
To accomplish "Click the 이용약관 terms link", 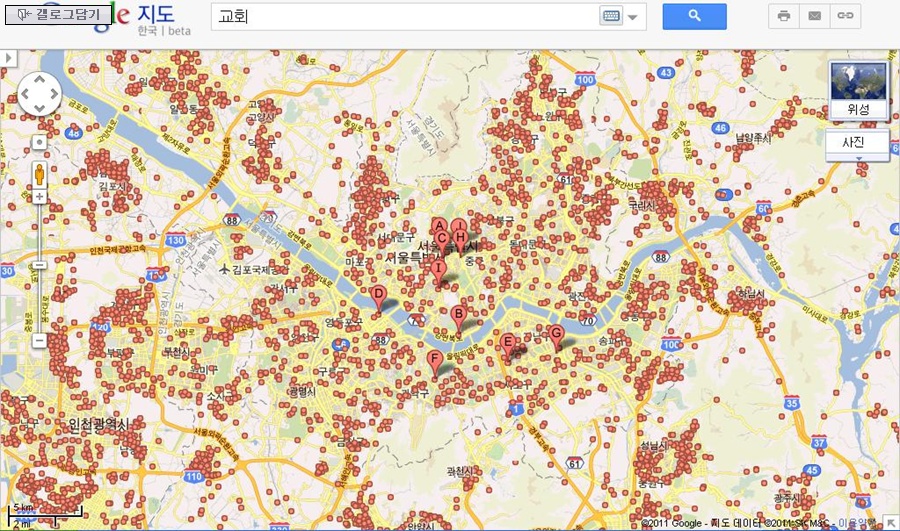I will [857, 523].
